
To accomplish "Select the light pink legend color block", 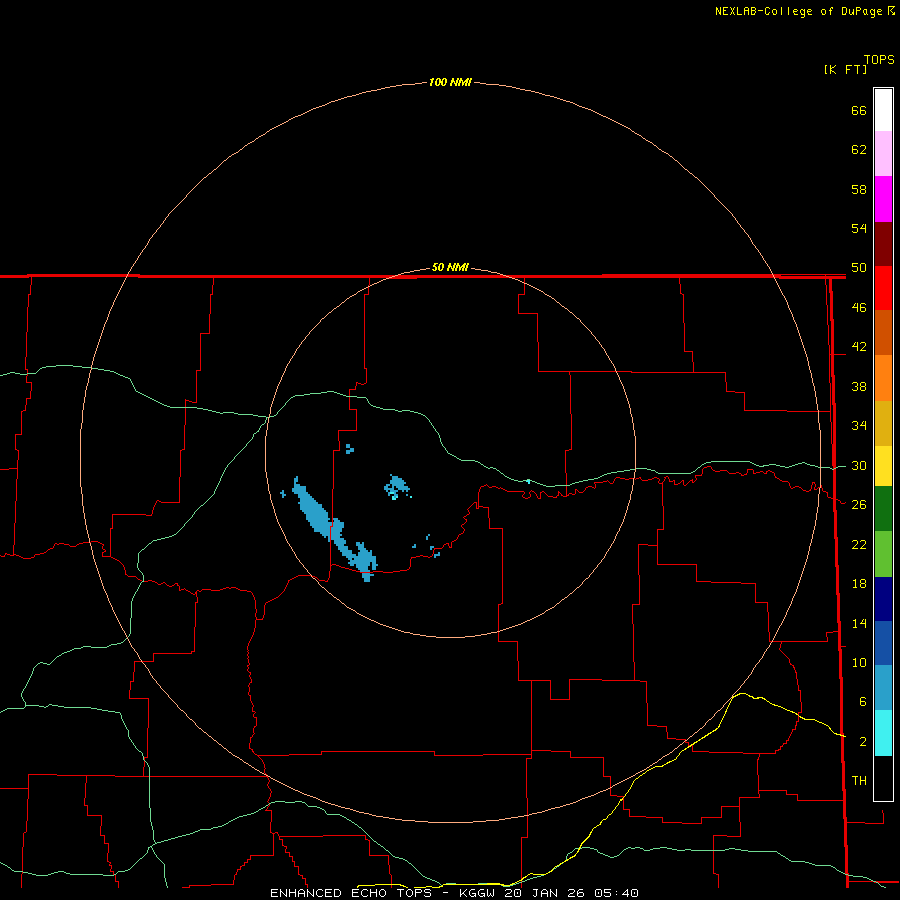I will pos(883,153).
